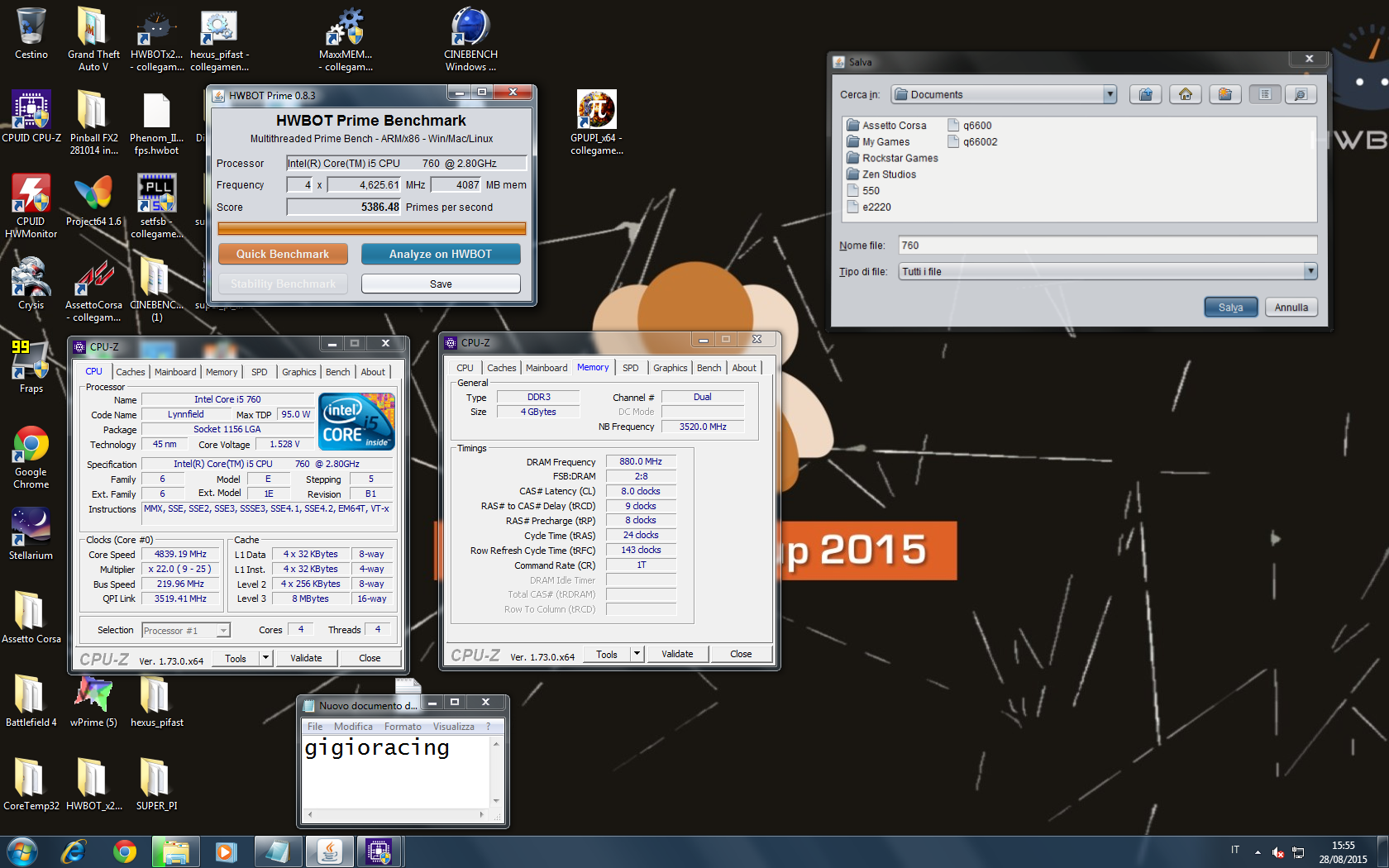
Task: Click the Nome file input field
Action: [1107, 246]
